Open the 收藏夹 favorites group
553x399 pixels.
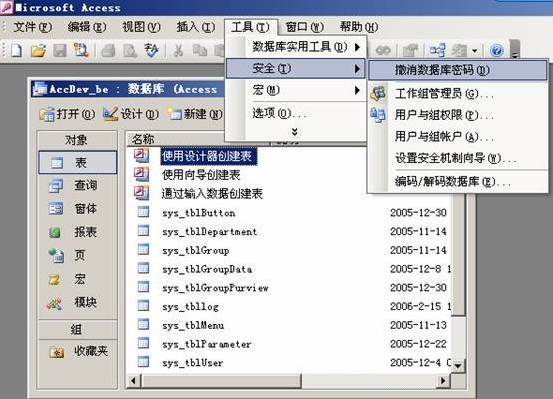[78, 351]
